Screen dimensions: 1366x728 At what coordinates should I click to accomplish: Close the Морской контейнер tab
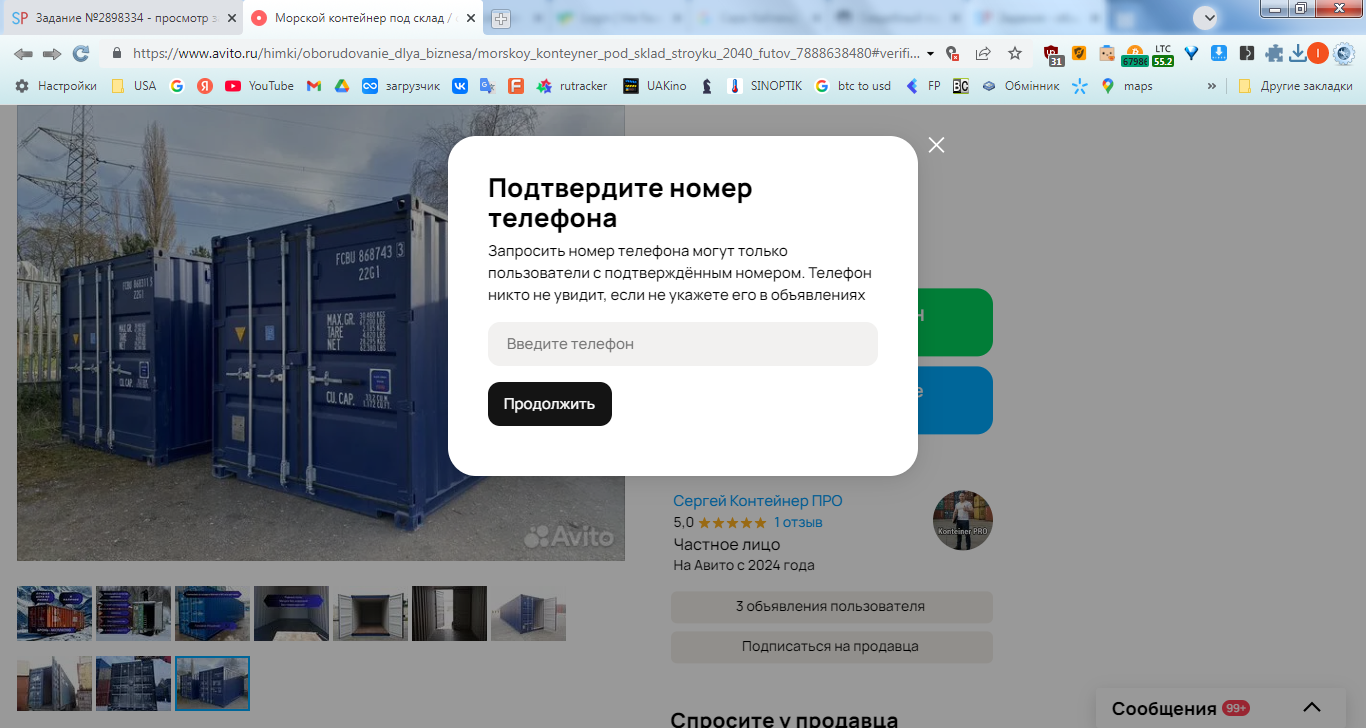pos(470,18)
